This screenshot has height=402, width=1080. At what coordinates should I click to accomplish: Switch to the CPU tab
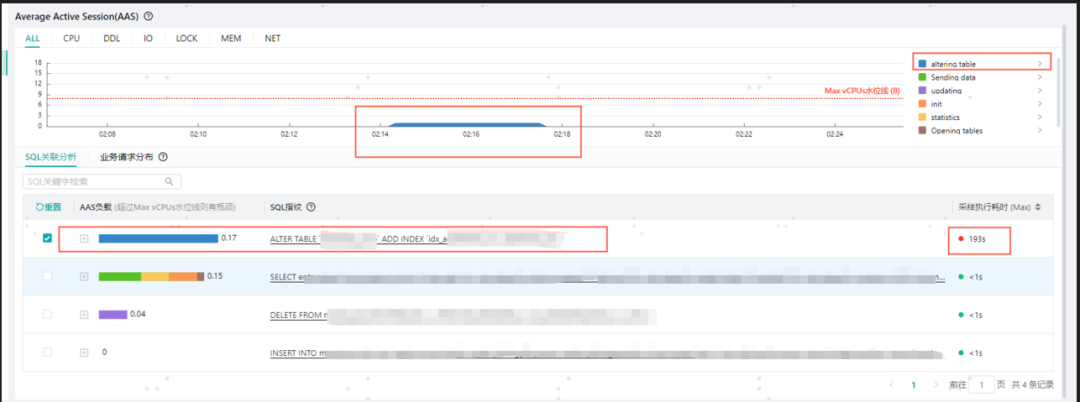72,39
